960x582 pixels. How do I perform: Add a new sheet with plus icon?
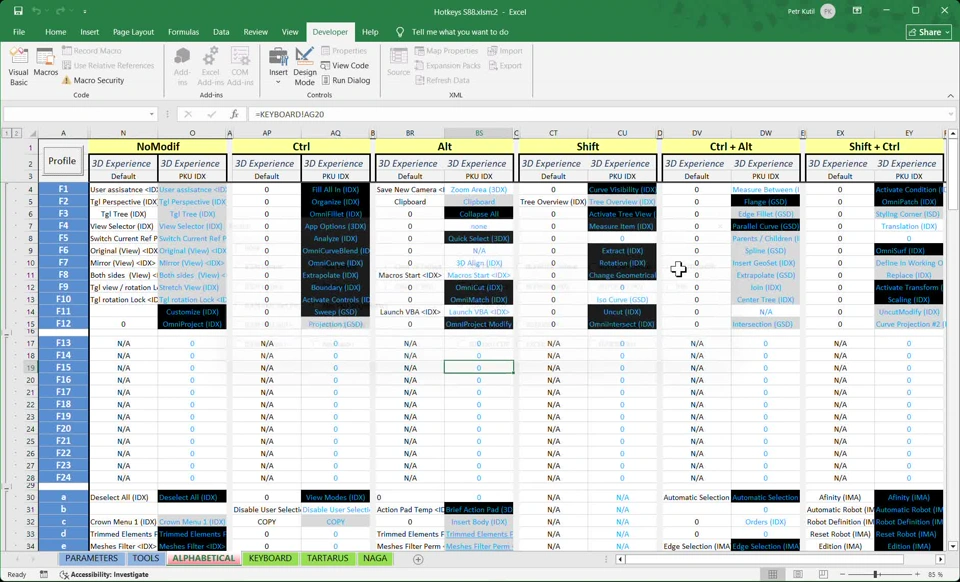tap(418, 559)
